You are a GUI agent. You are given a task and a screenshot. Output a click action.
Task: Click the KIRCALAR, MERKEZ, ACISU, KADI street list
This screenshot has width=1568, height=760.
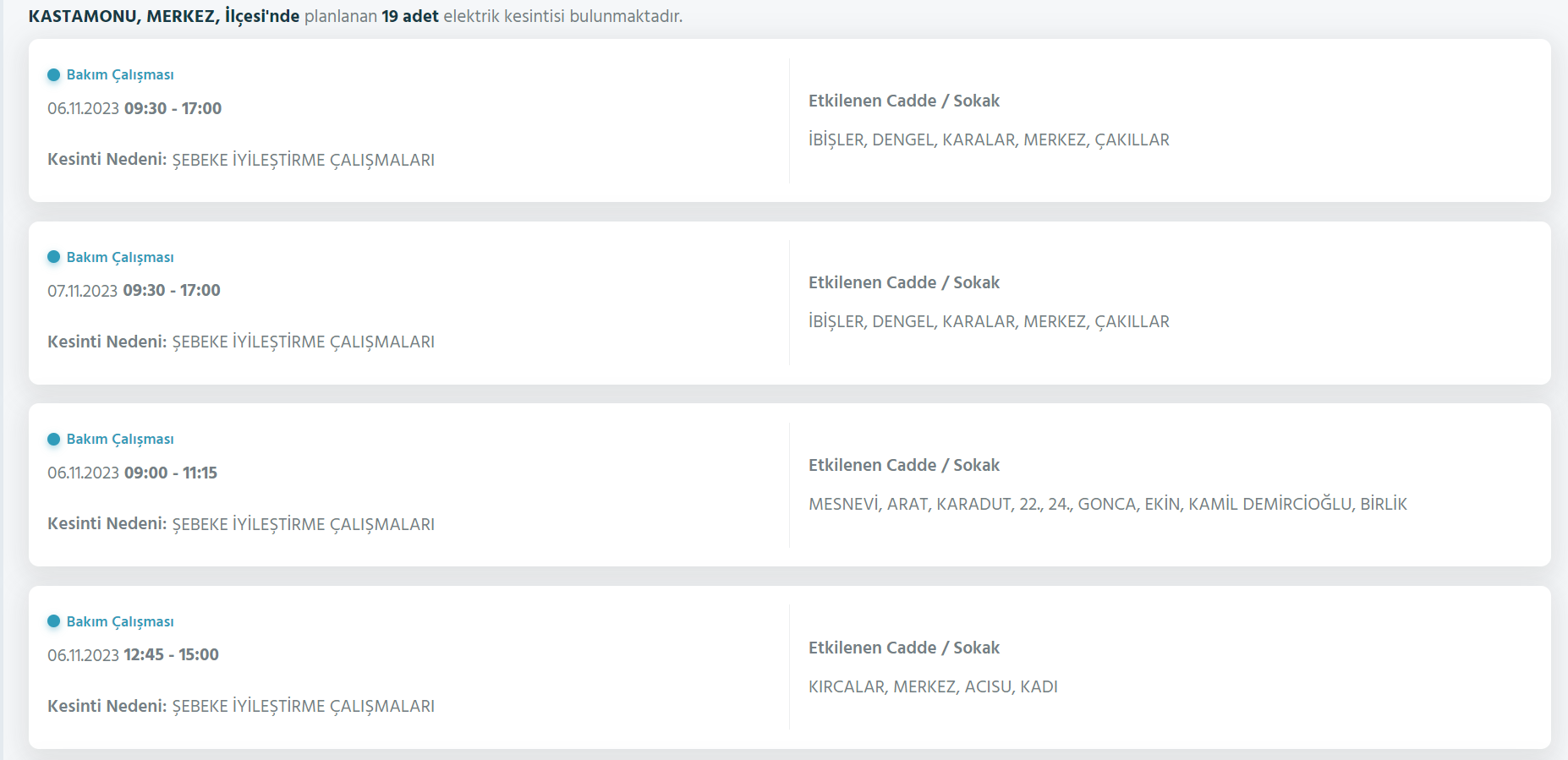(x=933, y=686)
